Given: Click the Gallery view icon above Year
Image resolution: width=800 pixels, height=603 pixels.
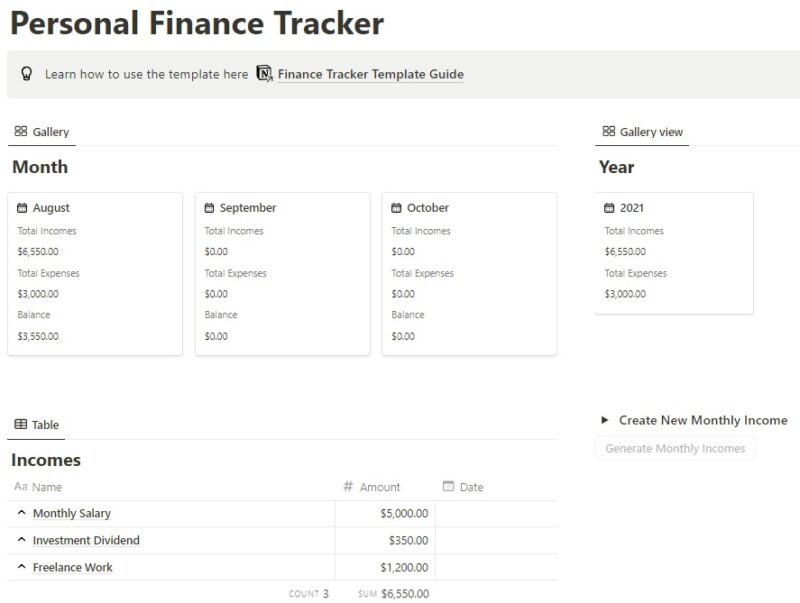Looking at the screenshot, I should point(608,130).
